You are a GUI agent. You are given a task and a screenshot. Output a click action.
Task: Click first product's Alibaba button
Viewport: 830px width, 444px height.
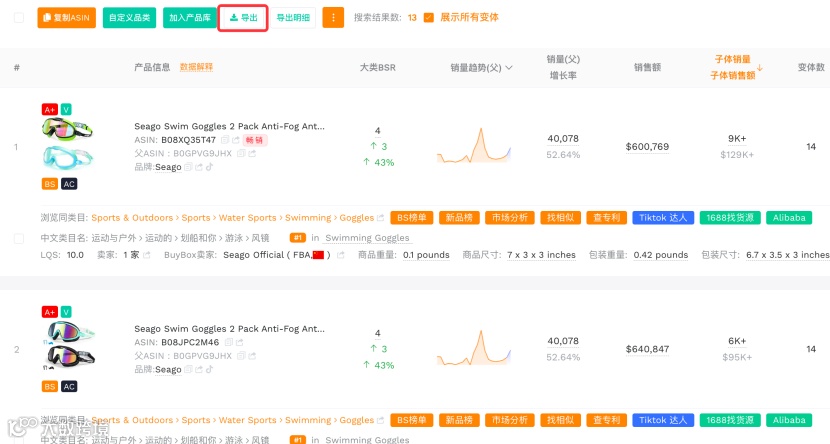point(789,218)
